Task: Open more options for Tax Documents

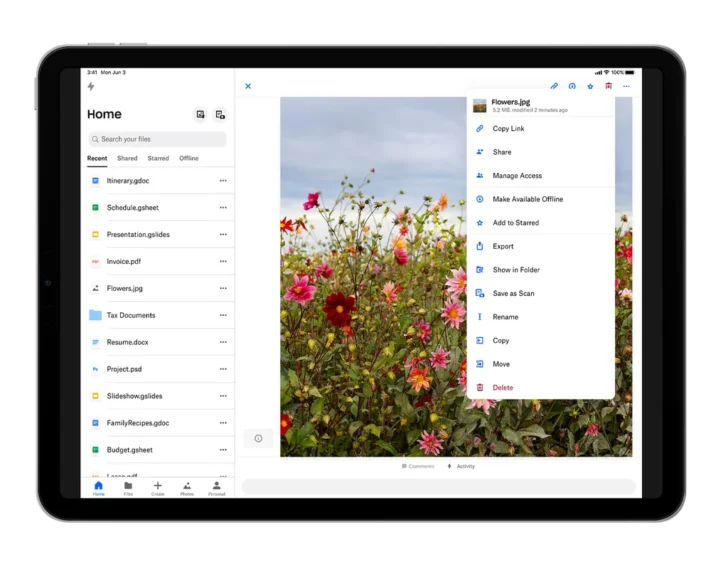Action: click(x=223, y=315)
